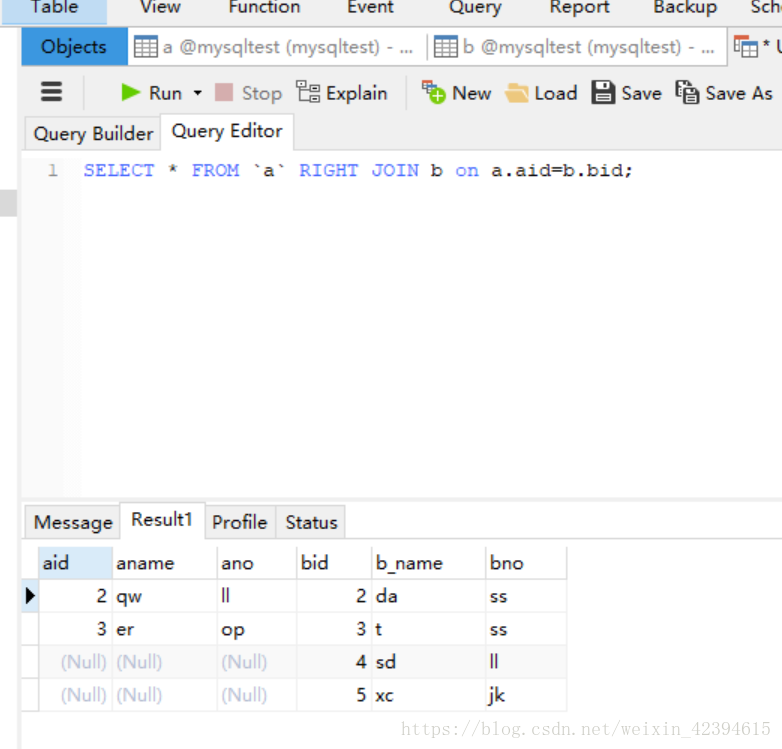Image resolution: width=782 pixels, height=749 pixels.
Task: Run the query with the green play icon
Action: (x=131, y=92)
